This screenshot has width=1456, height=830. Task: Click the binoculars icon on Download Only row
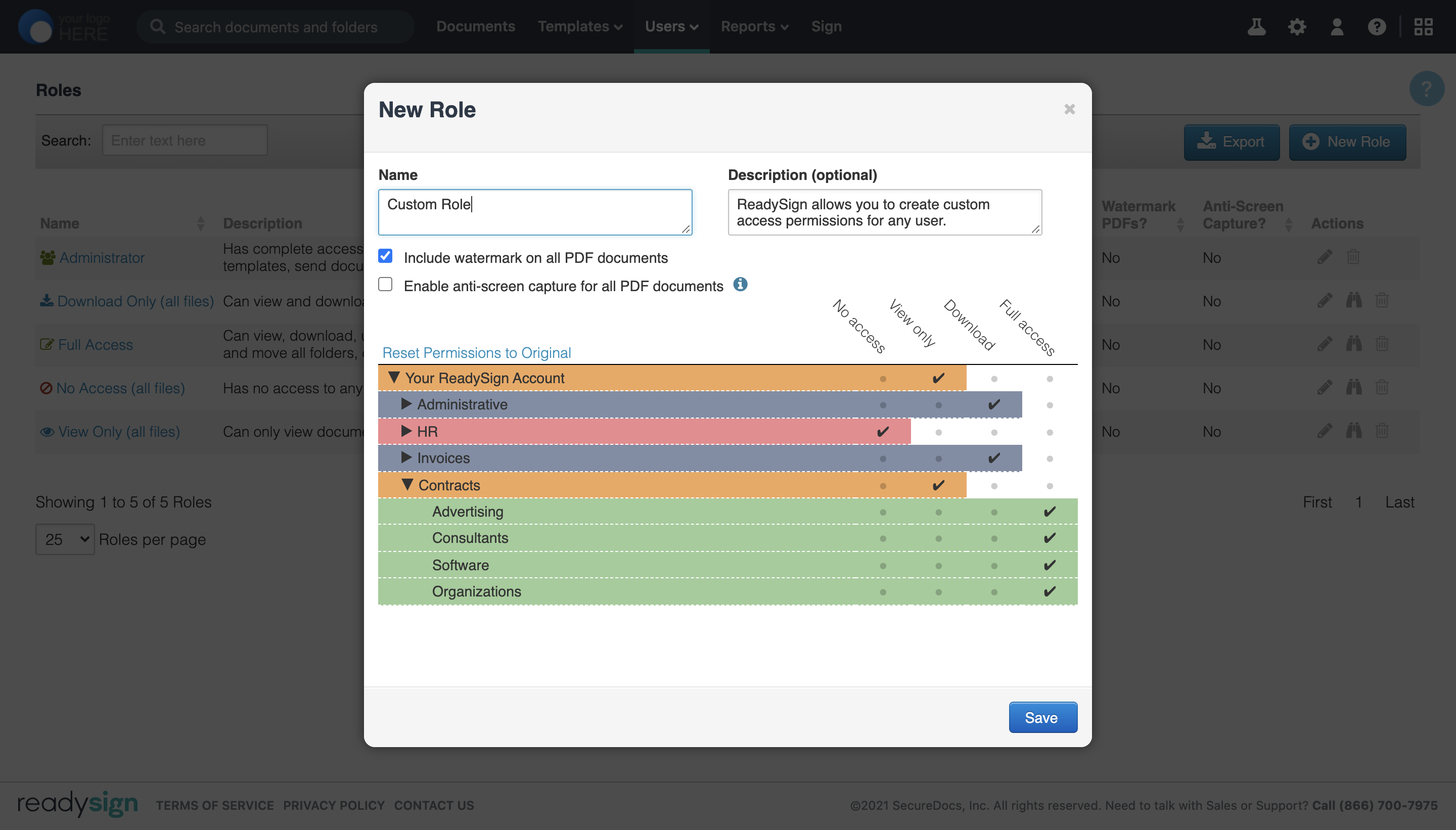click(1354, 300)
